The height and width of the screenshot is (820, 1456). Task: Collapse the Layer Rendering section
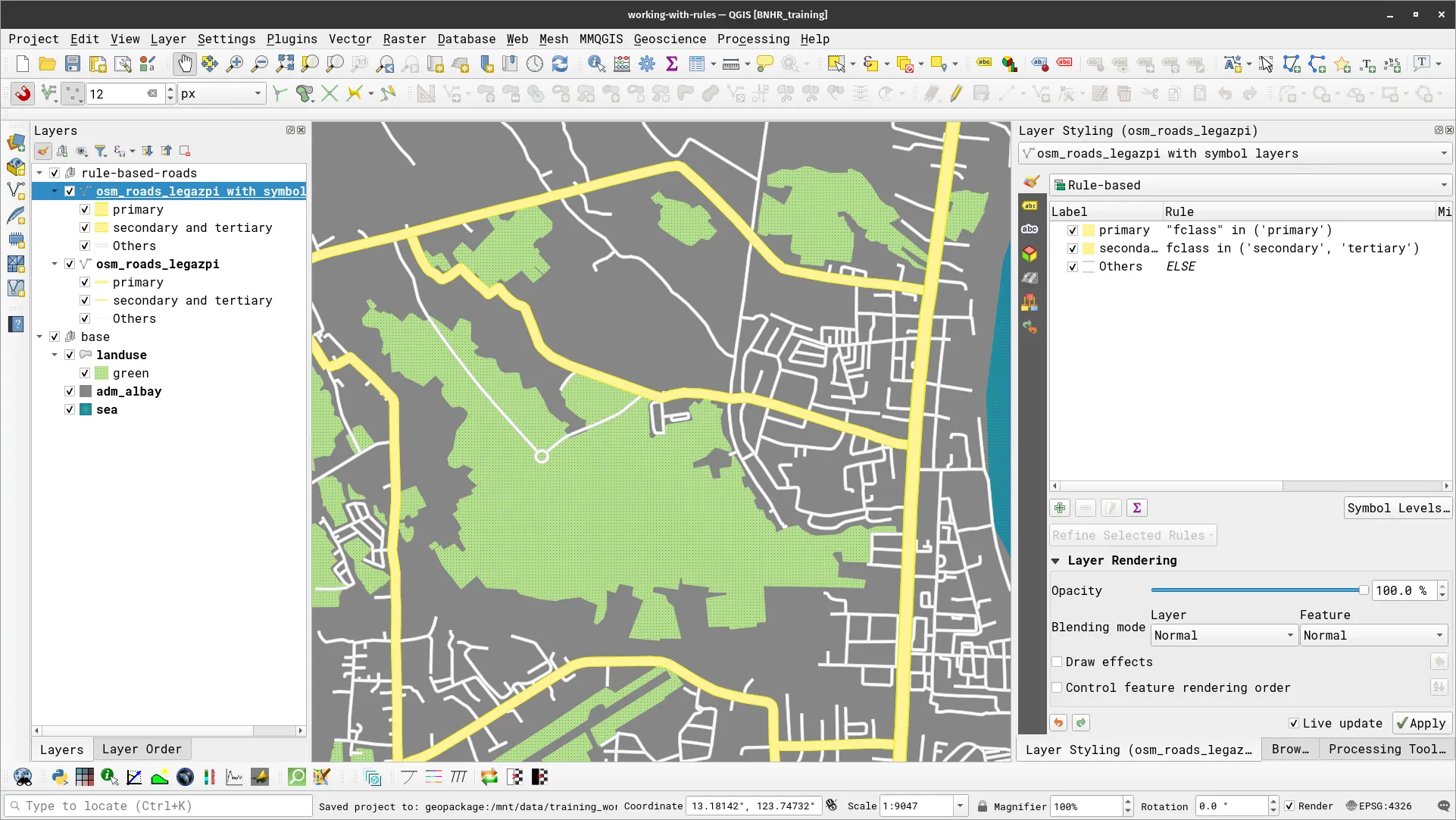[x=1055, y=561]
